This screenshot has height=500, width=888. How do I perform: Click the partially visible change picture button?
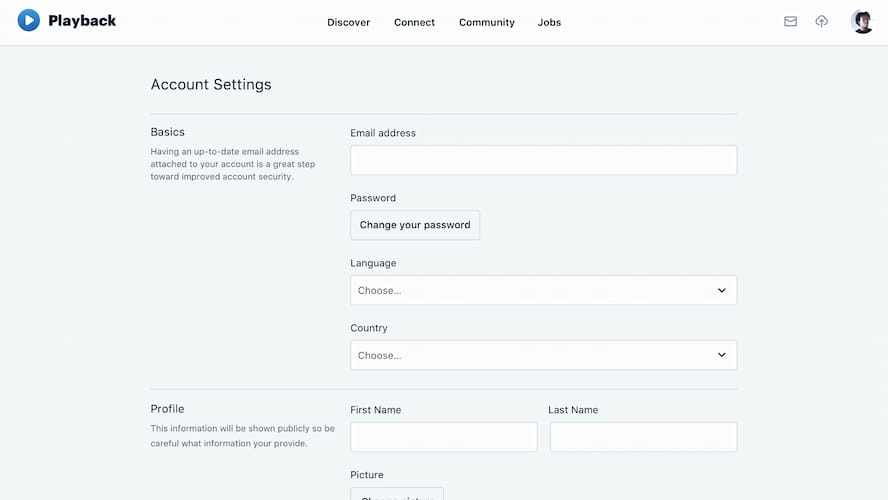[397, 494]
